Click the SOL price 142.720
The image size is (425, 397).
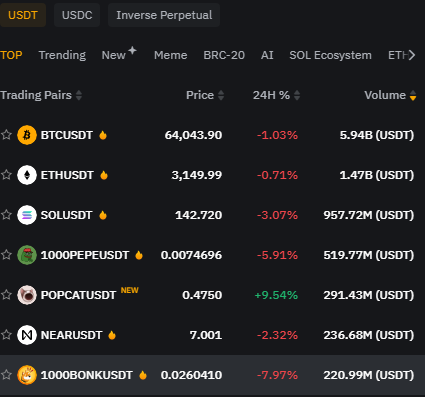[199, 215]
